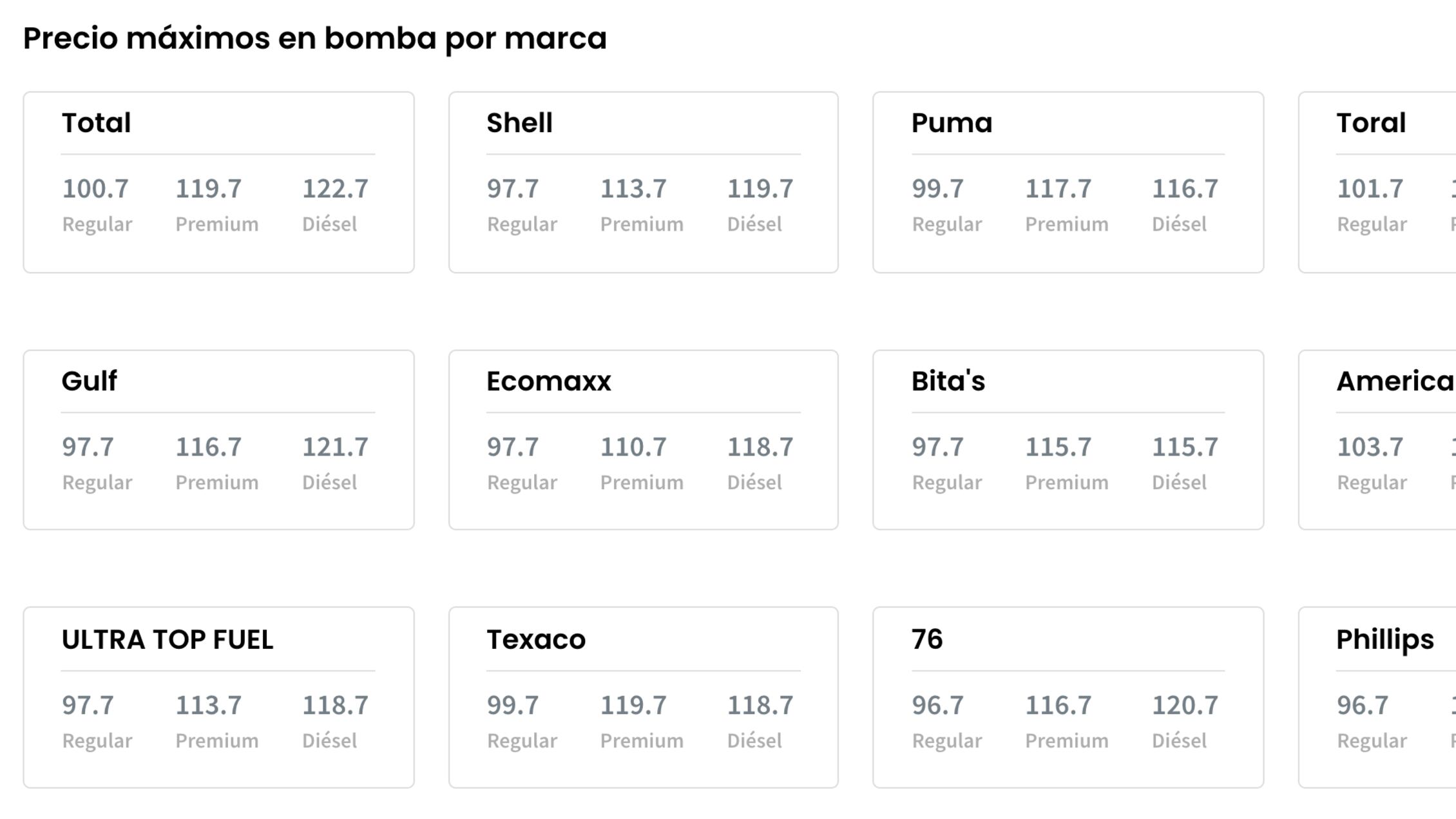Screen dimensions: 1456x819
Task: Select the Shell brand card title
Action: (x=519, y=123)
